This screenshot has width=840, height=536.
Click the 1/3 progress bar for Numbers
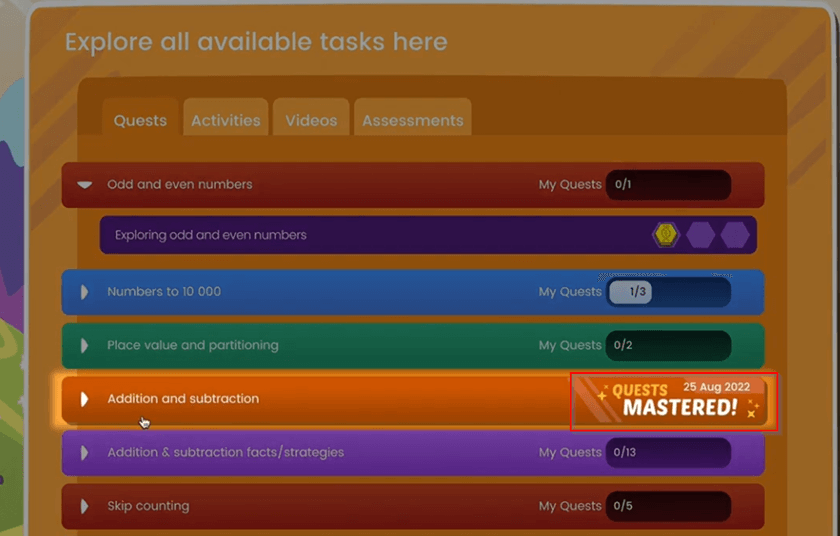[669, 292]
